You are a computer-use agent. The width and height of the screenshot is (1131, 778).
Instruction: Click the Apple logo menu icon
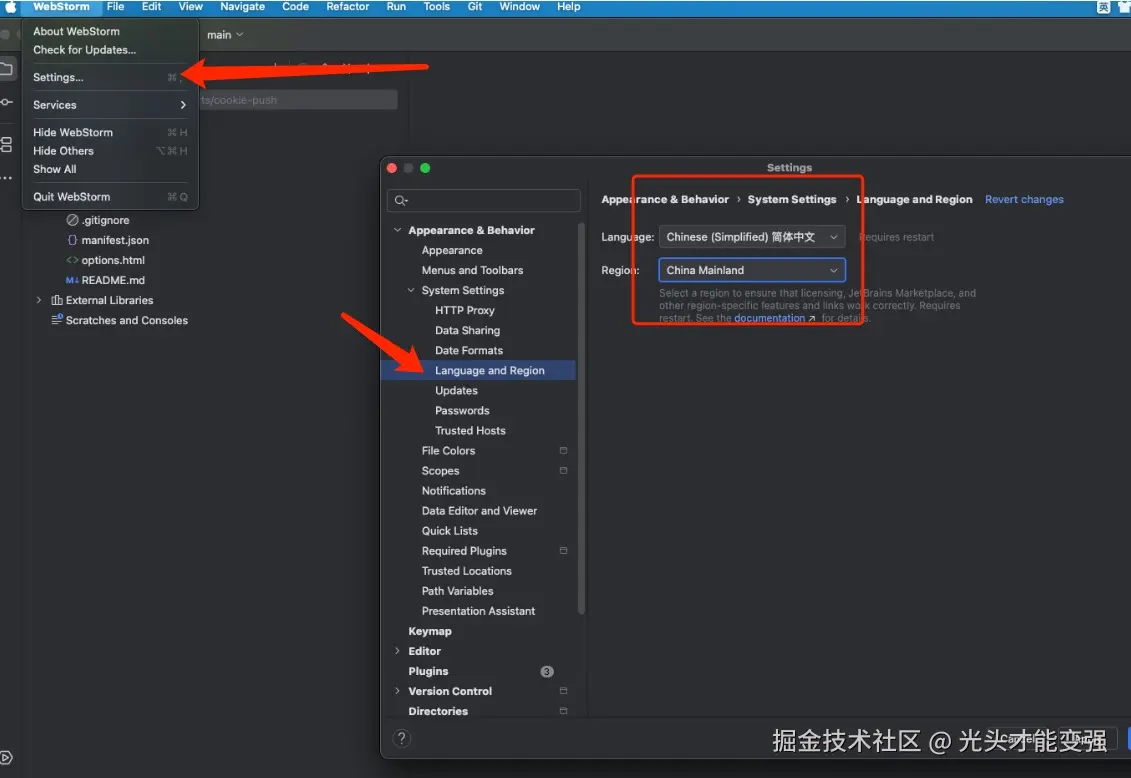(10, 6)
